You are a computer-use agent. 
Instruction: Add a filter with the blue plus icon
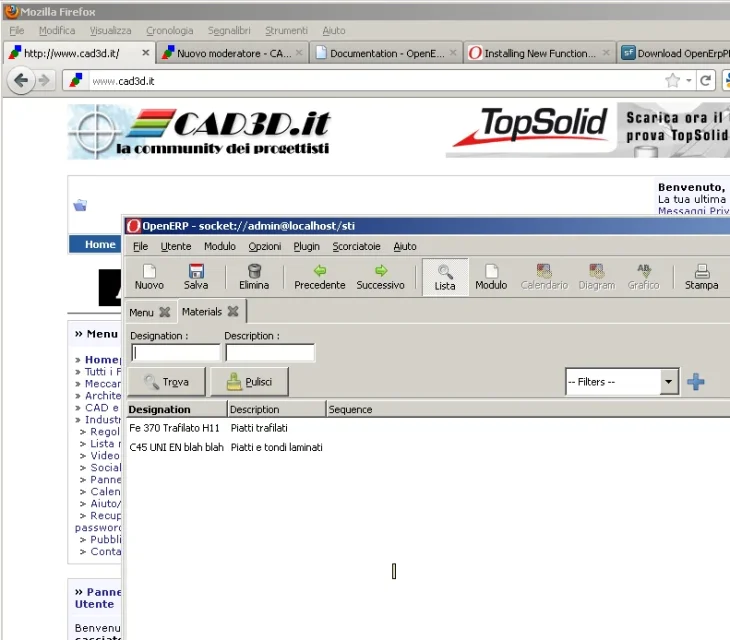point(696,382)
